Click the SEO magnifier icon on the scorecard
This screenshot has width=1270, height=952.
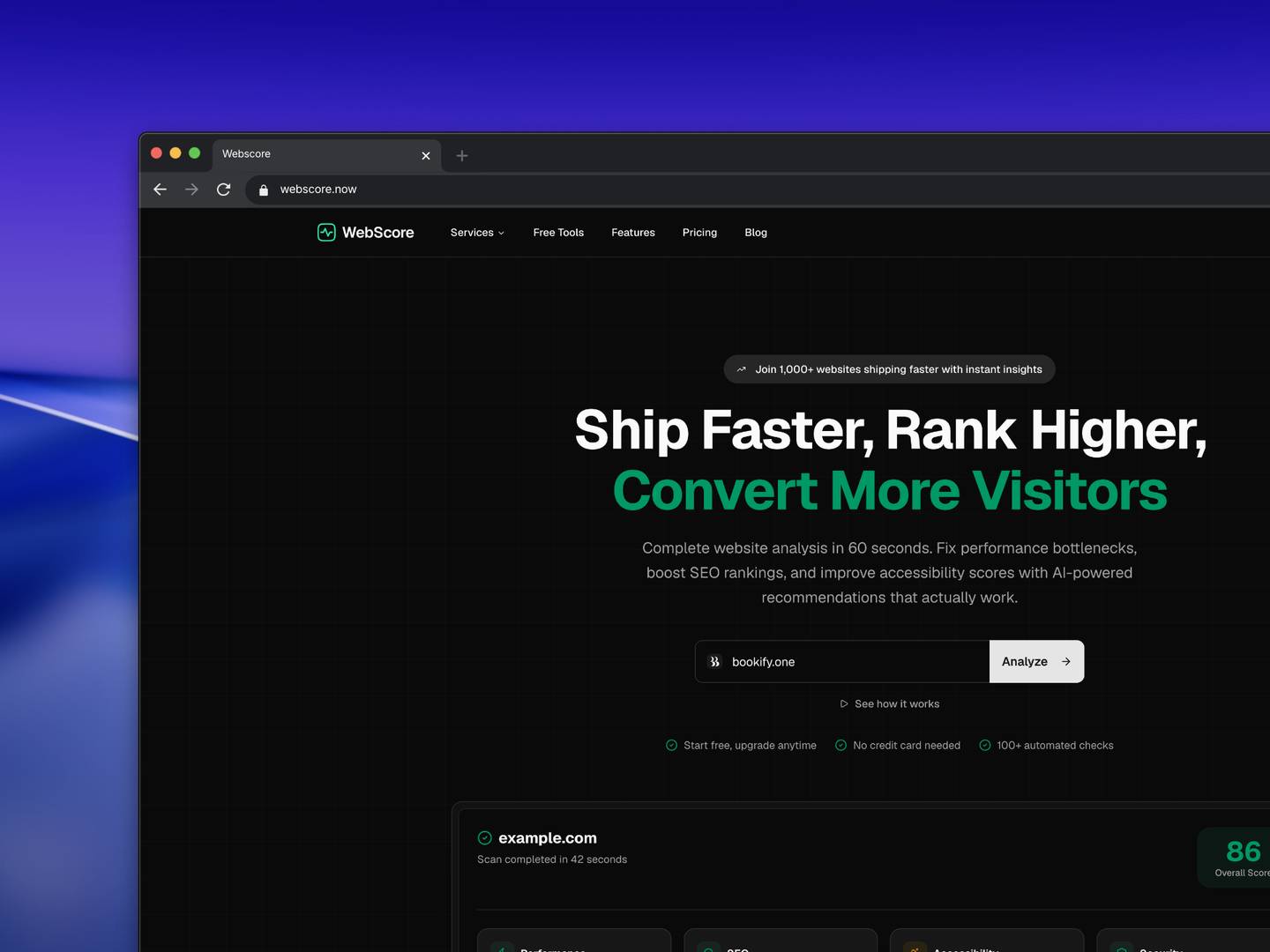(x=710, y=949)
